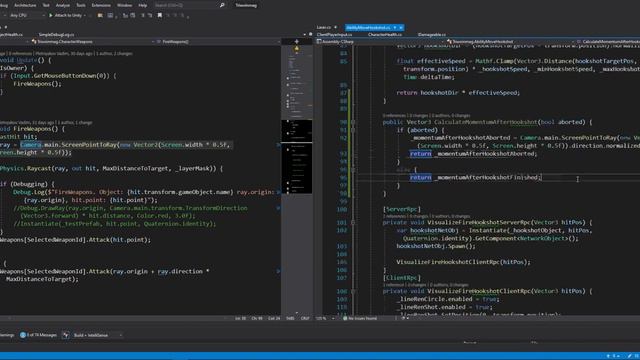Switch to the ClientPlayerInput.cs tab
640x360 pixels.
[334, 35]
